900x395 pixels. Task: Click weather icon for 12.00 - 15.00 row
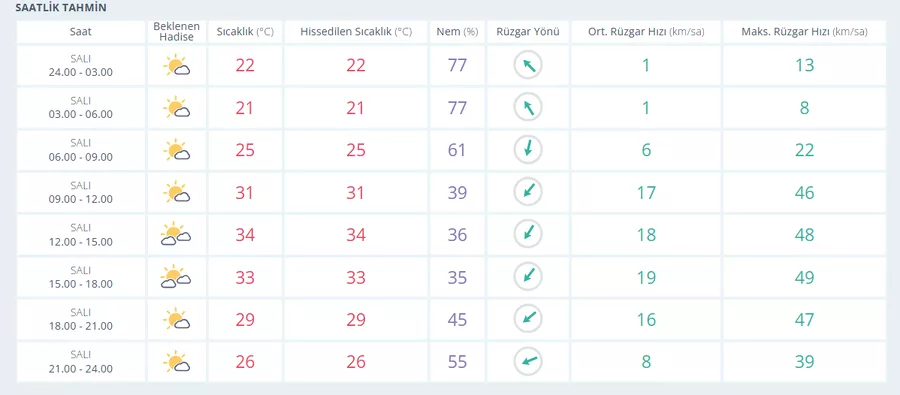pyautogui.click(x=176, y=235)
